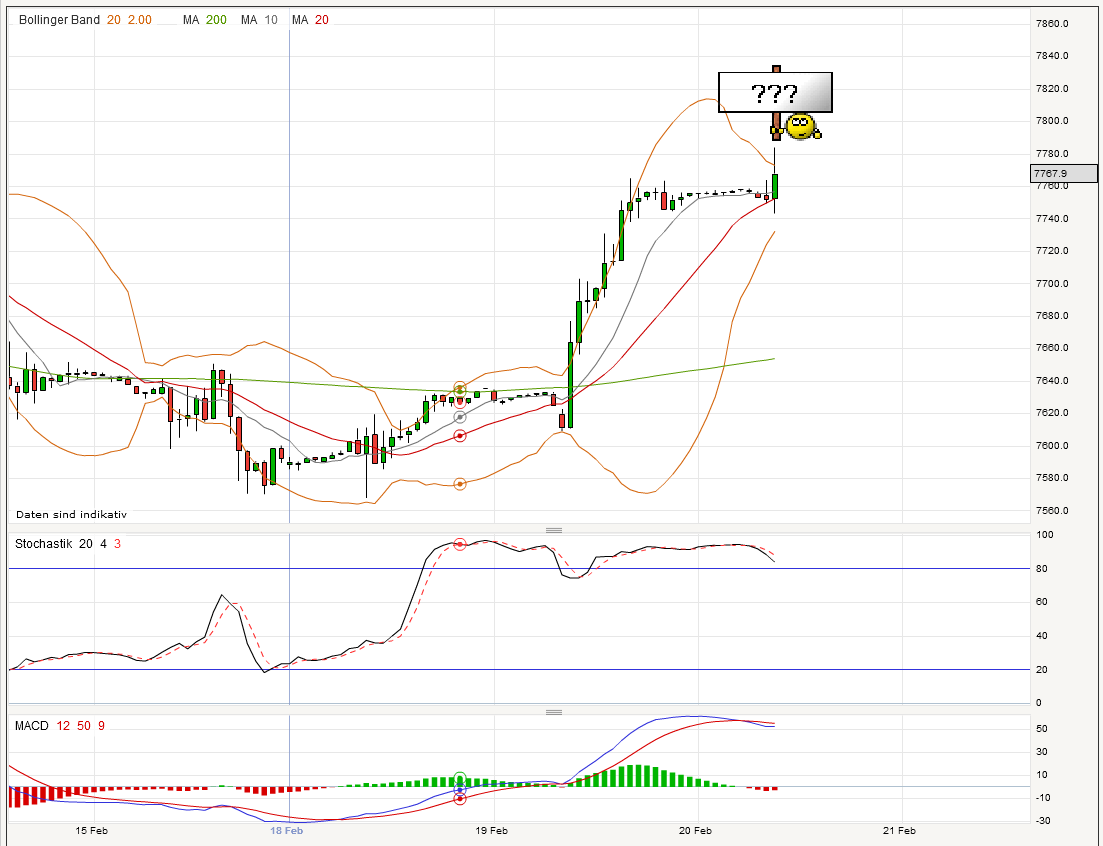
Task: Click the Daten sind indikativ notice
Action: click(x=71, y=514)
